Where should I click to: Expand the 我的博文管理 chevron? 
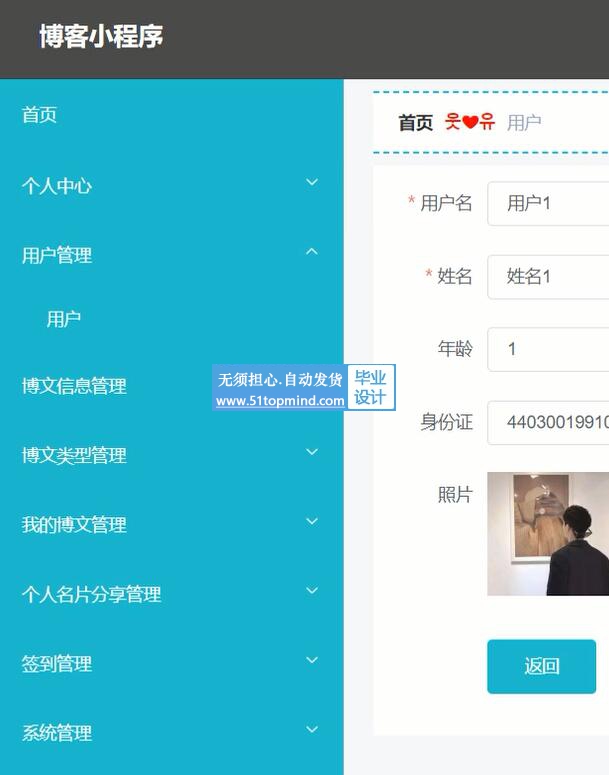coord(312,521)
